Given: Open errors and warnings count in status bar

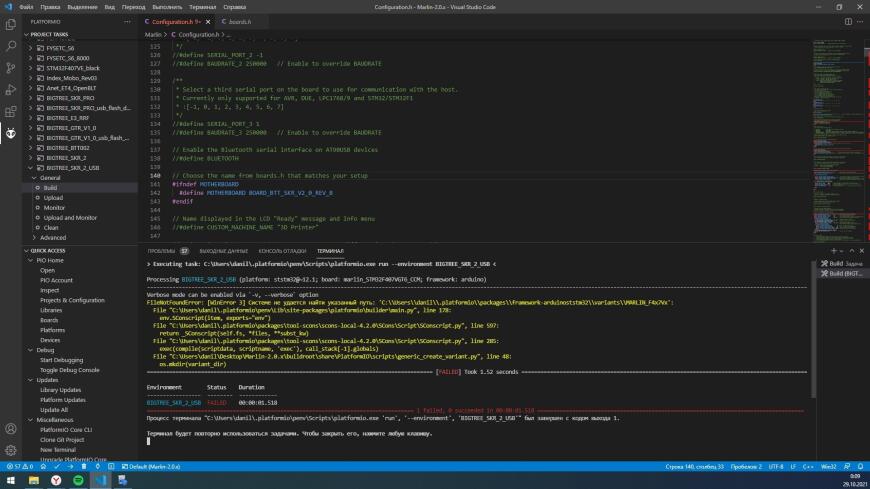Looking at the screenshot, I should tap(19, 467).
